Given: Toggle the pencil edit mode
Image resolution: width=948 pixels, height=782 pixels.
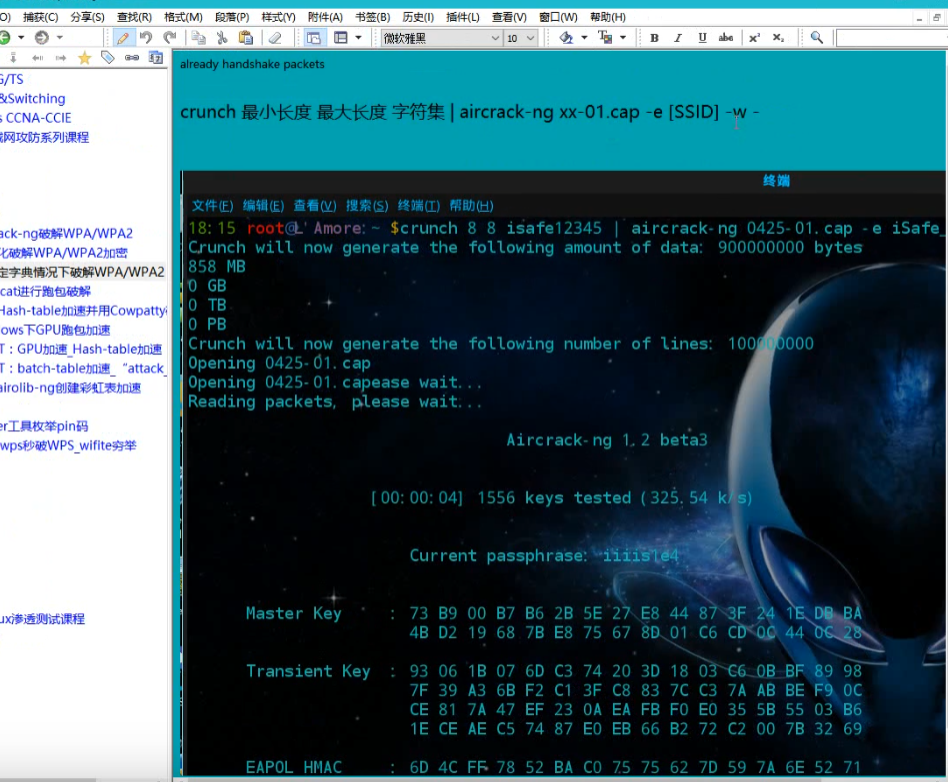Looking at the screenshot, I should coord(123,38).
